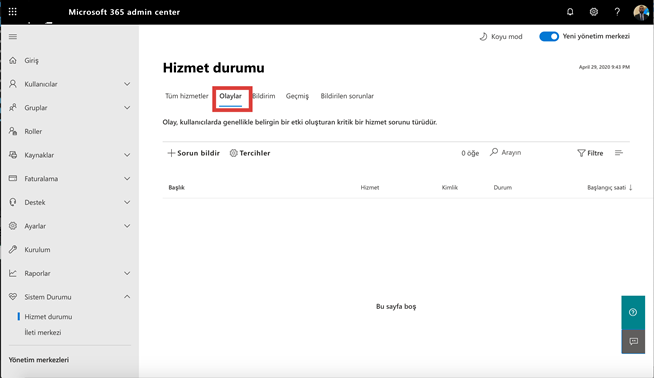654x378 pixels.
Task: Open the user profile avatar
Action: [641, 12]
